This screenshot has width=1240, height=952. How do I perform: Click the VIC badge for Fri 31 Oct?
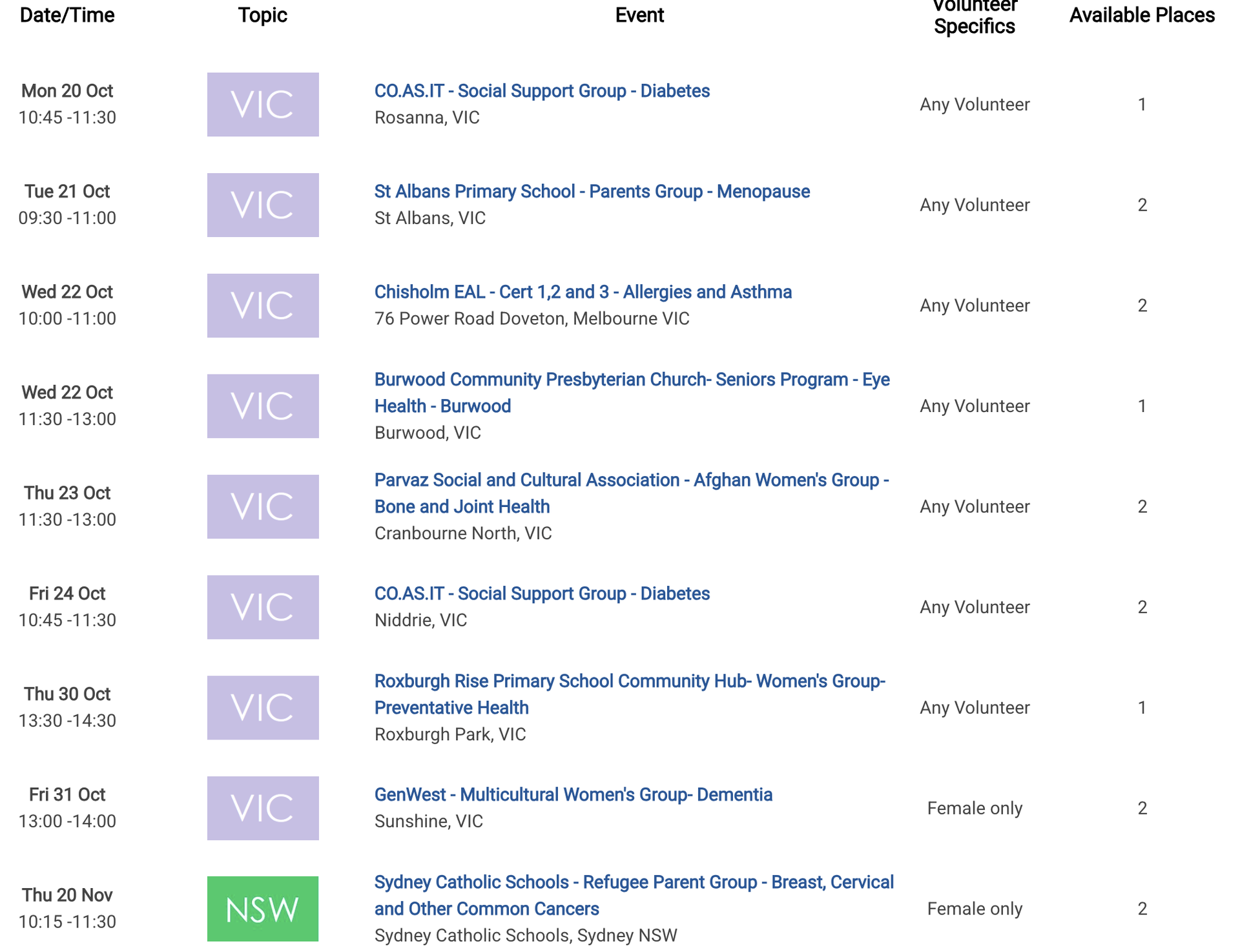pyautogui.click(x=262, y=808)
